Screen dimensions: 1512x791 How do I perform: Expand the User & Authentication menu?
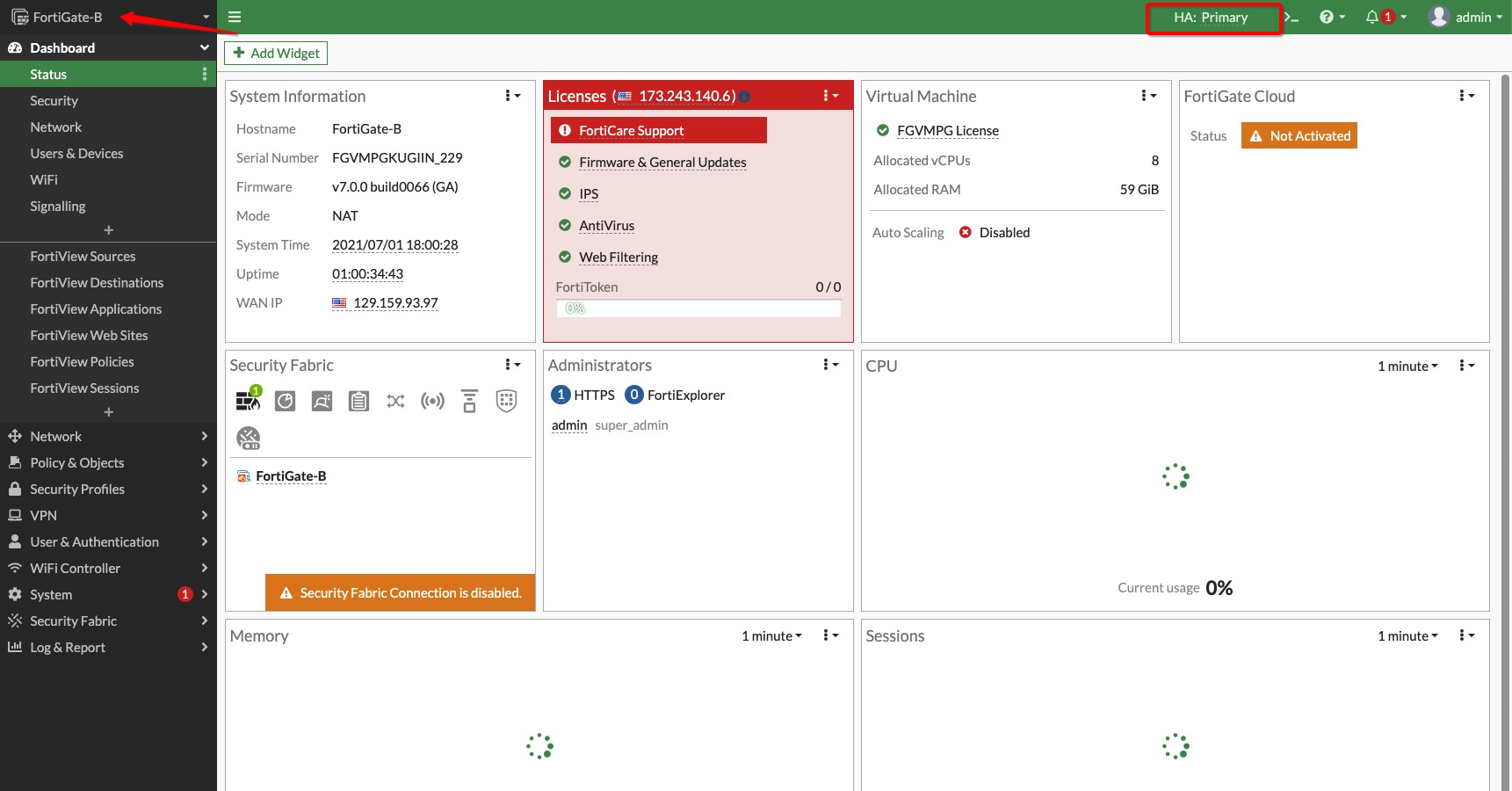108,542
